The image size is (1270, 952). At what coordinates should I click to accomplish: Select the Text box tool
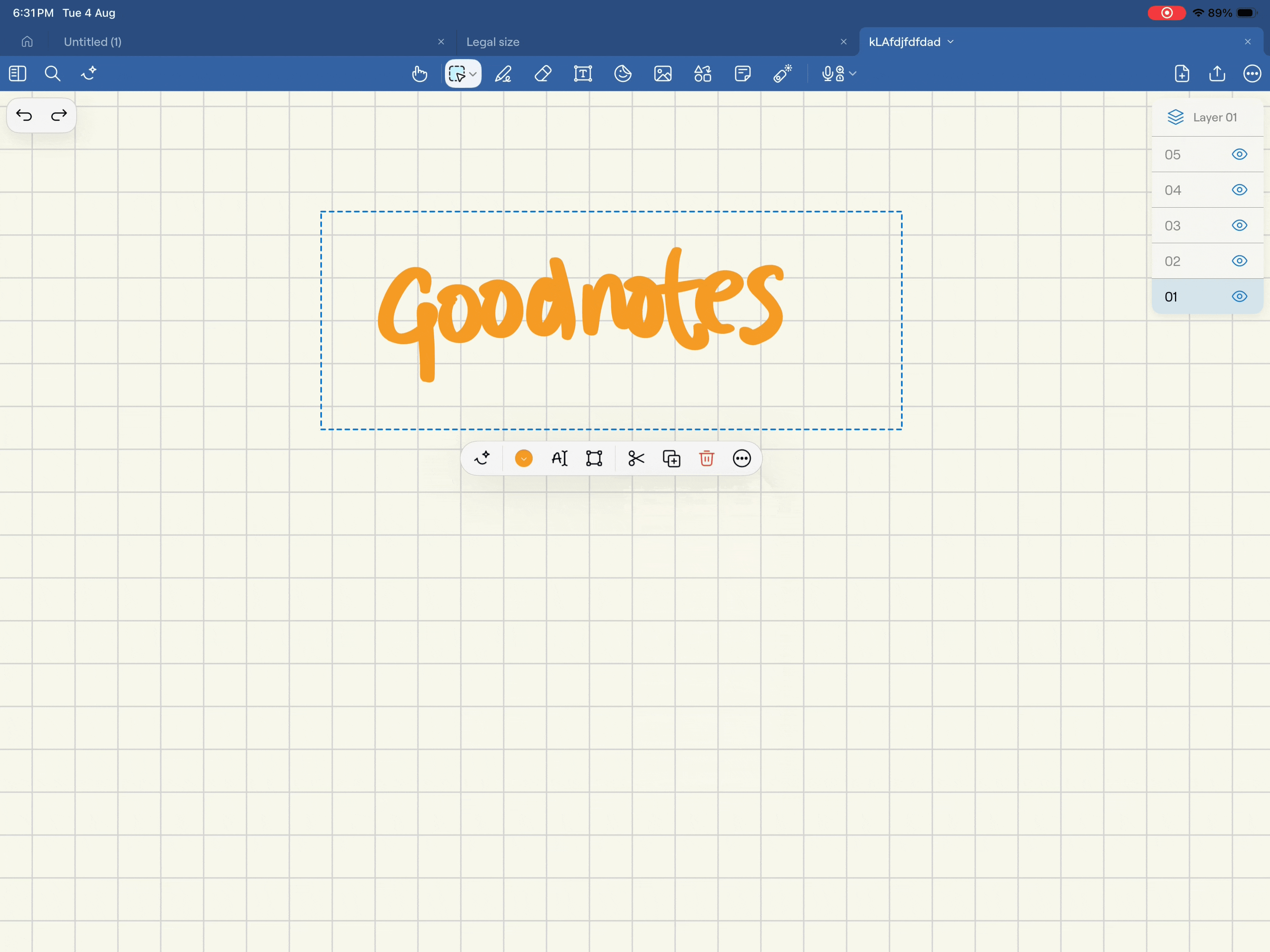583,73
